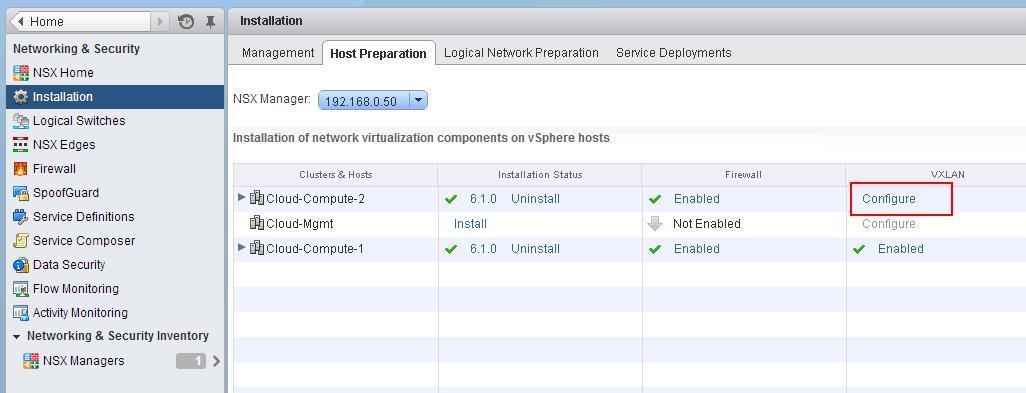1026x393 pixels.
Task: Sort by Clusters & Hosts column header
Action: tap(336, 175)
